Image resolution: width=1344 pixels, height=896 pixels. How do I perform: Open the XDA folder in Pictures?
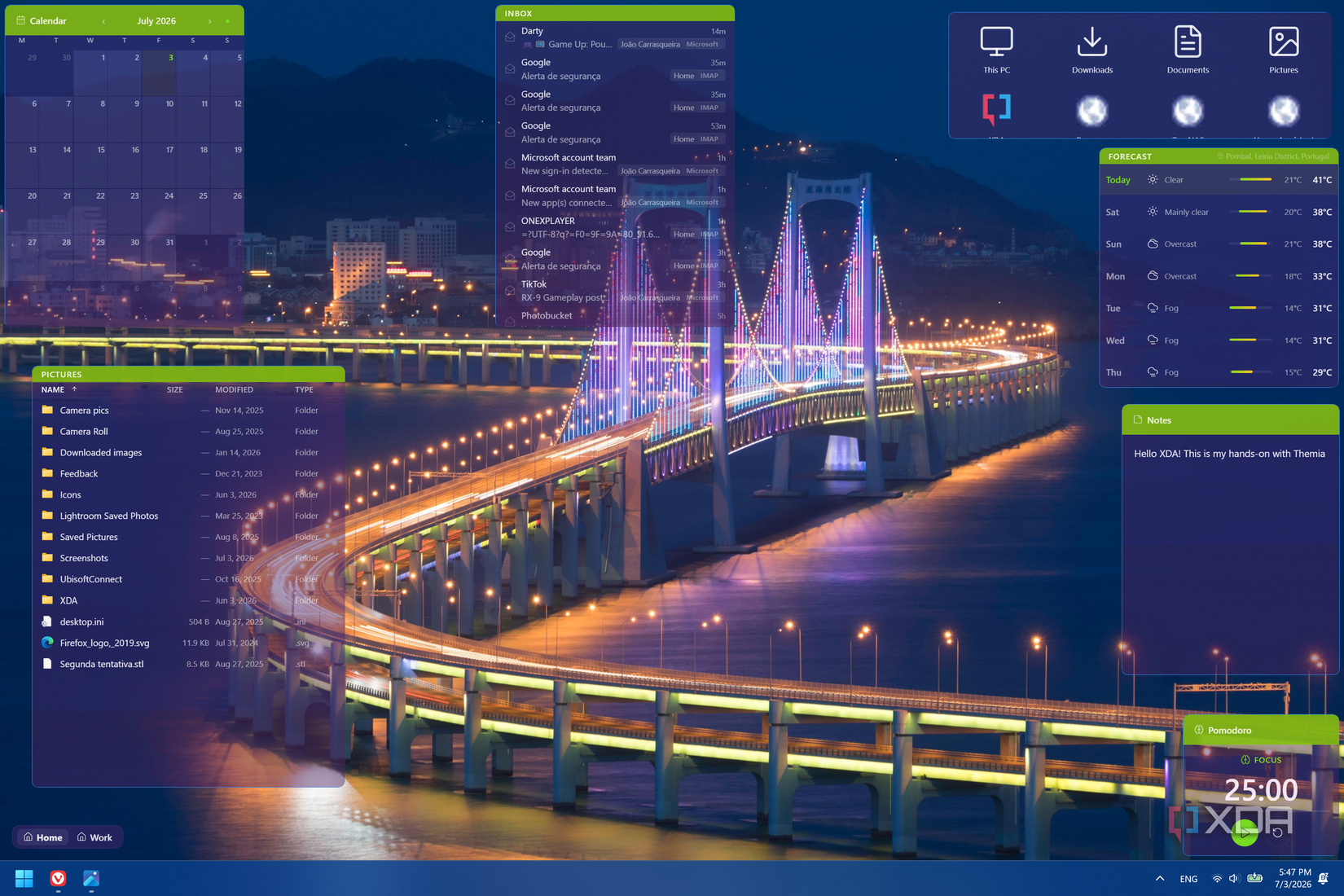pos(188,600)
